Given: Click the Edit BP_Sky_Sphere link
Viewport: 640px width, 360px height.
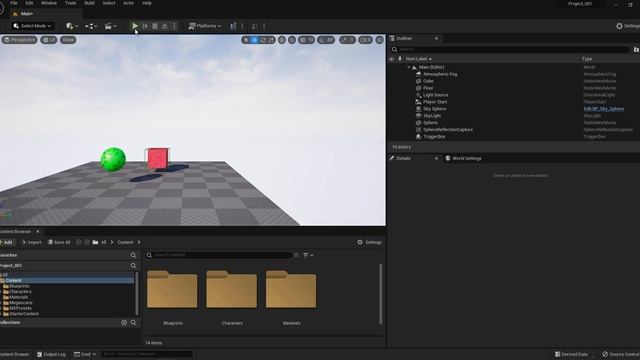Looking at the screenshot, I should coord(603,109).
